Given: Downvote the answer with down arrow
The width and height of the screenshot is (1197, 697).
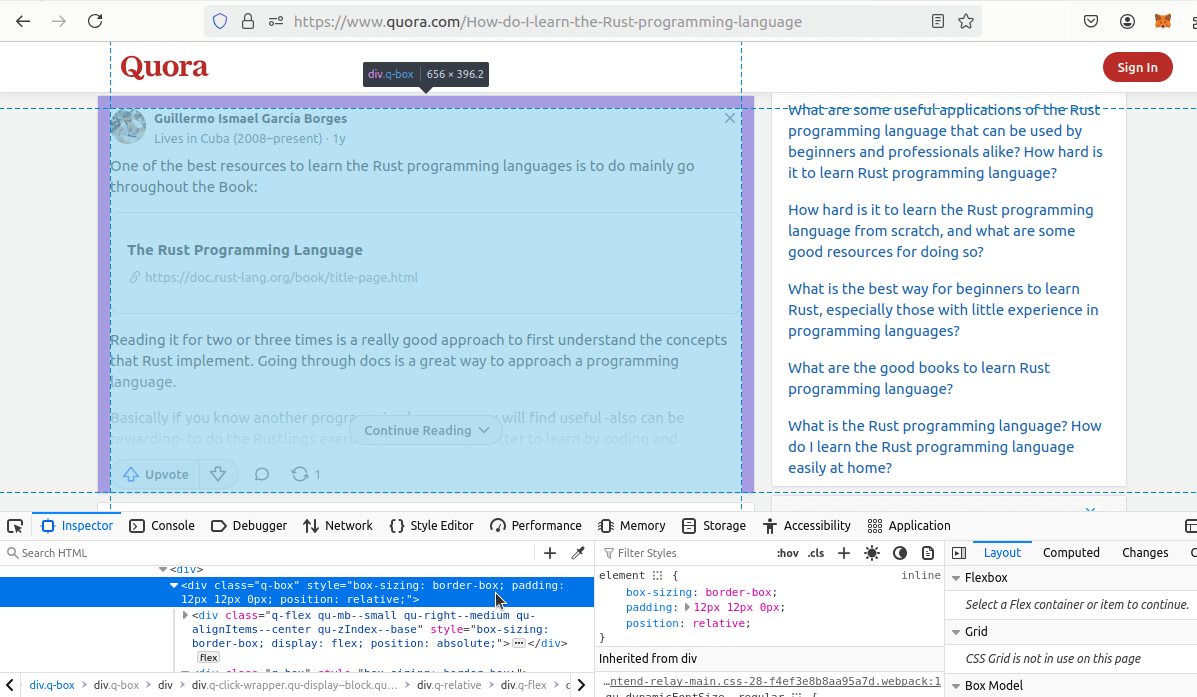Looking at the screenshot, I should tap(218, 474).
